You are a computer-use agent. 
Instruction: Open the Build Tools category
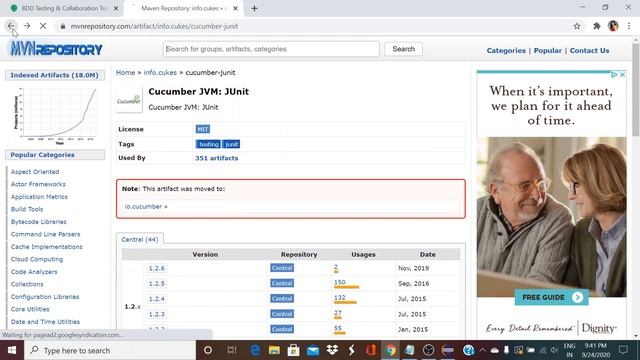click(27, 209)
